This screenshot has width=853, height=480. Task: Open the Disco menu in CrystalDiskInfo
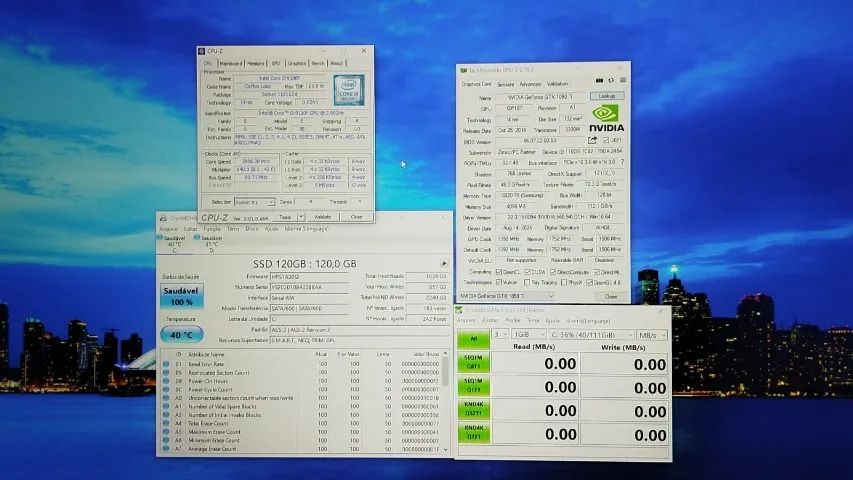pyautogui.click(x=252, y=229)
